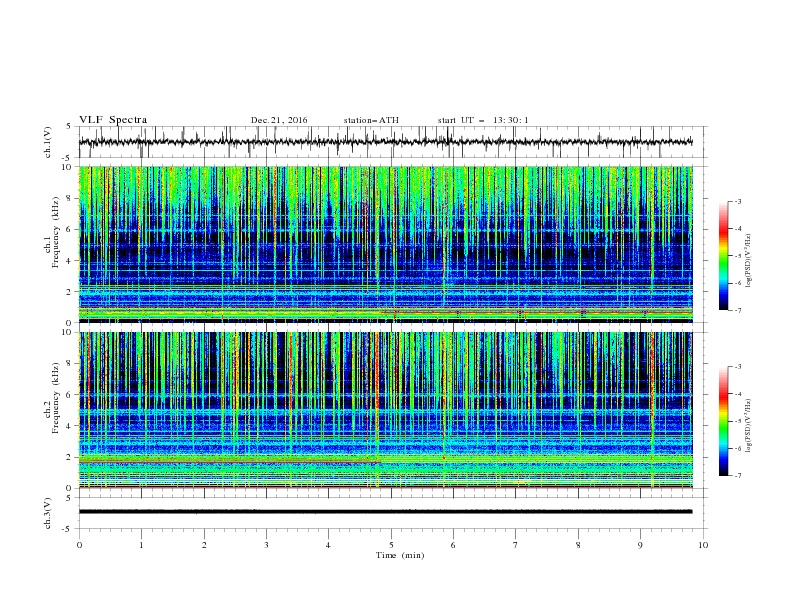Screen dimensions: 792x612
Task: Click time axis tick label '6'
Action: tap(453, 545)
